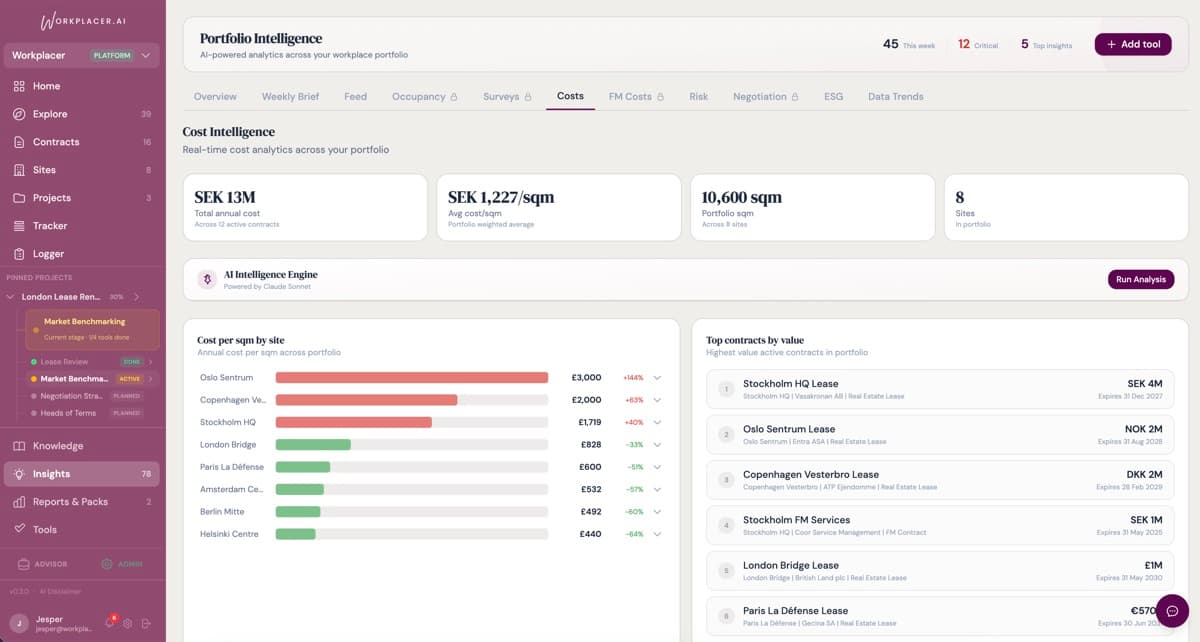The height and width of the screenshot is (642, 1200).
Task: Click the lock icon next to Occupancy
Action: click(x=454, y=97)
